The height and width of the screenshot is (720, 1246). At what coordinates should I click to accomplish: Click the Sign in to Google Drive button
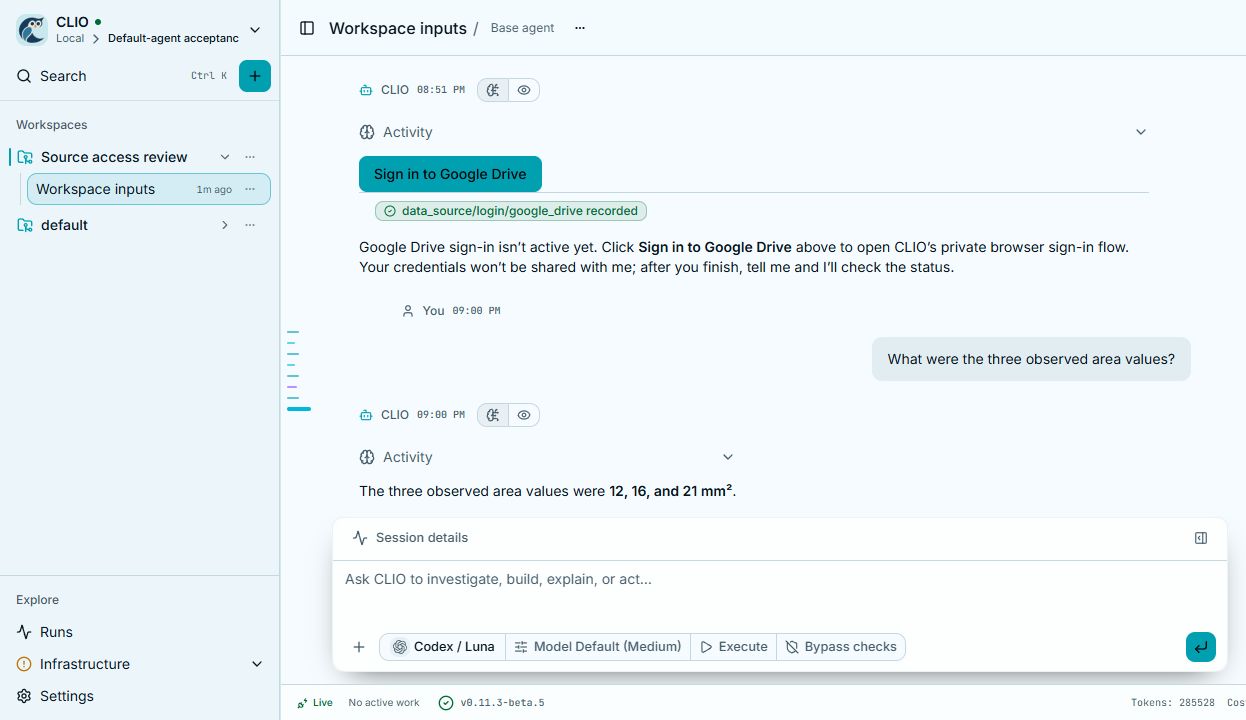tap(450, 174)
